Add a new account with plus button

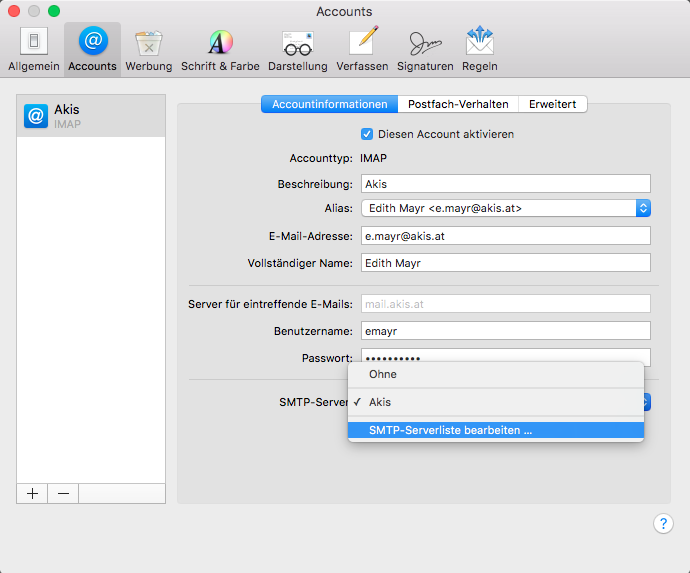tap(32, 494)
